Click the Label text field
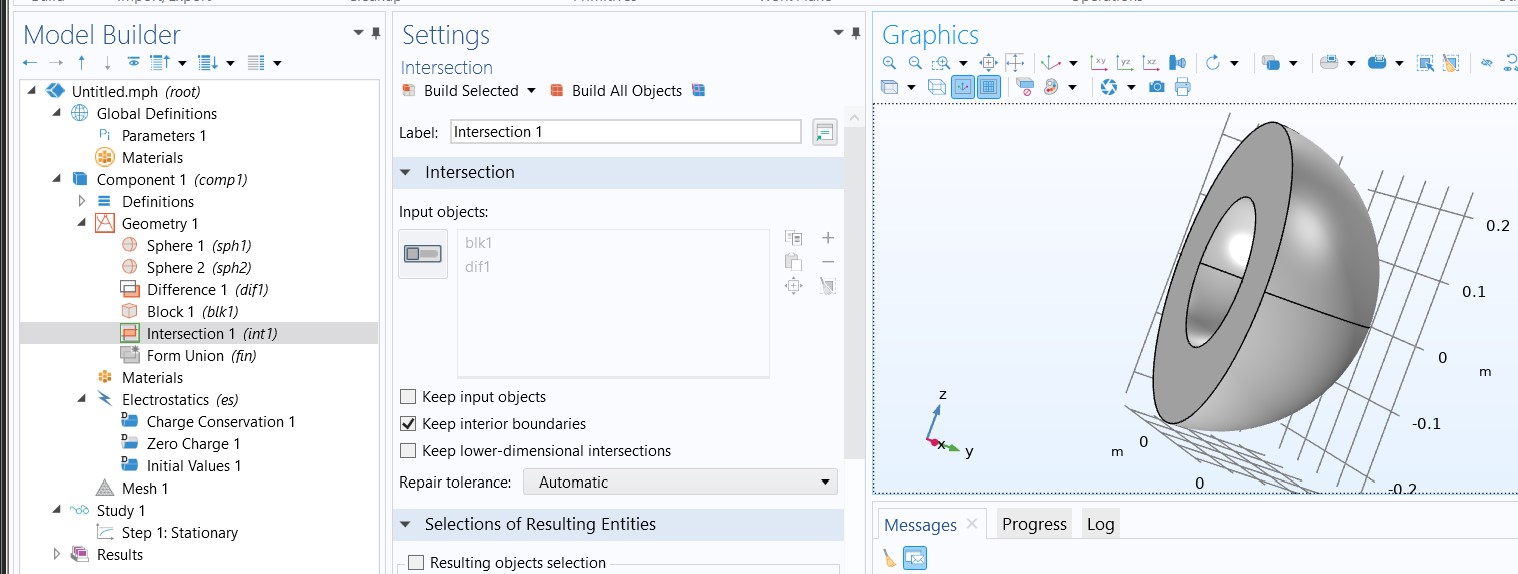The height and width of the screenshot is (574, 1518). coord(625,132)
